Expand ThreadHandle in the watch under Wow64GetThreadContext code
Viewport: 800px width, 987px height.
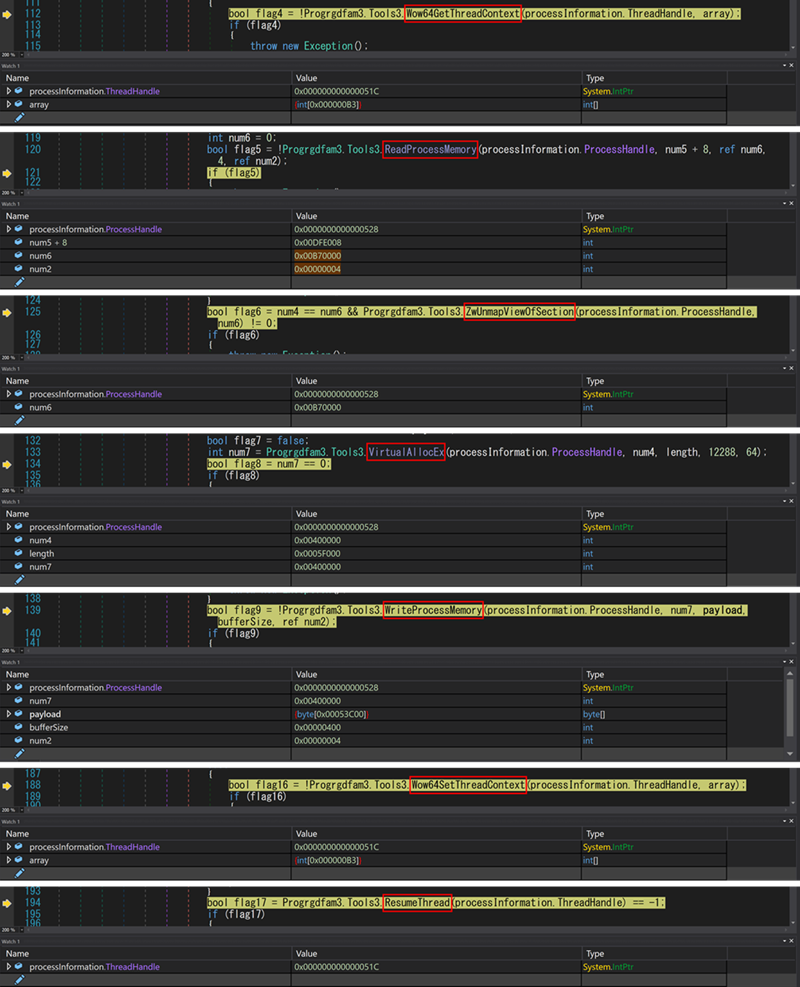pyautogui.click(x=9, y=91)
